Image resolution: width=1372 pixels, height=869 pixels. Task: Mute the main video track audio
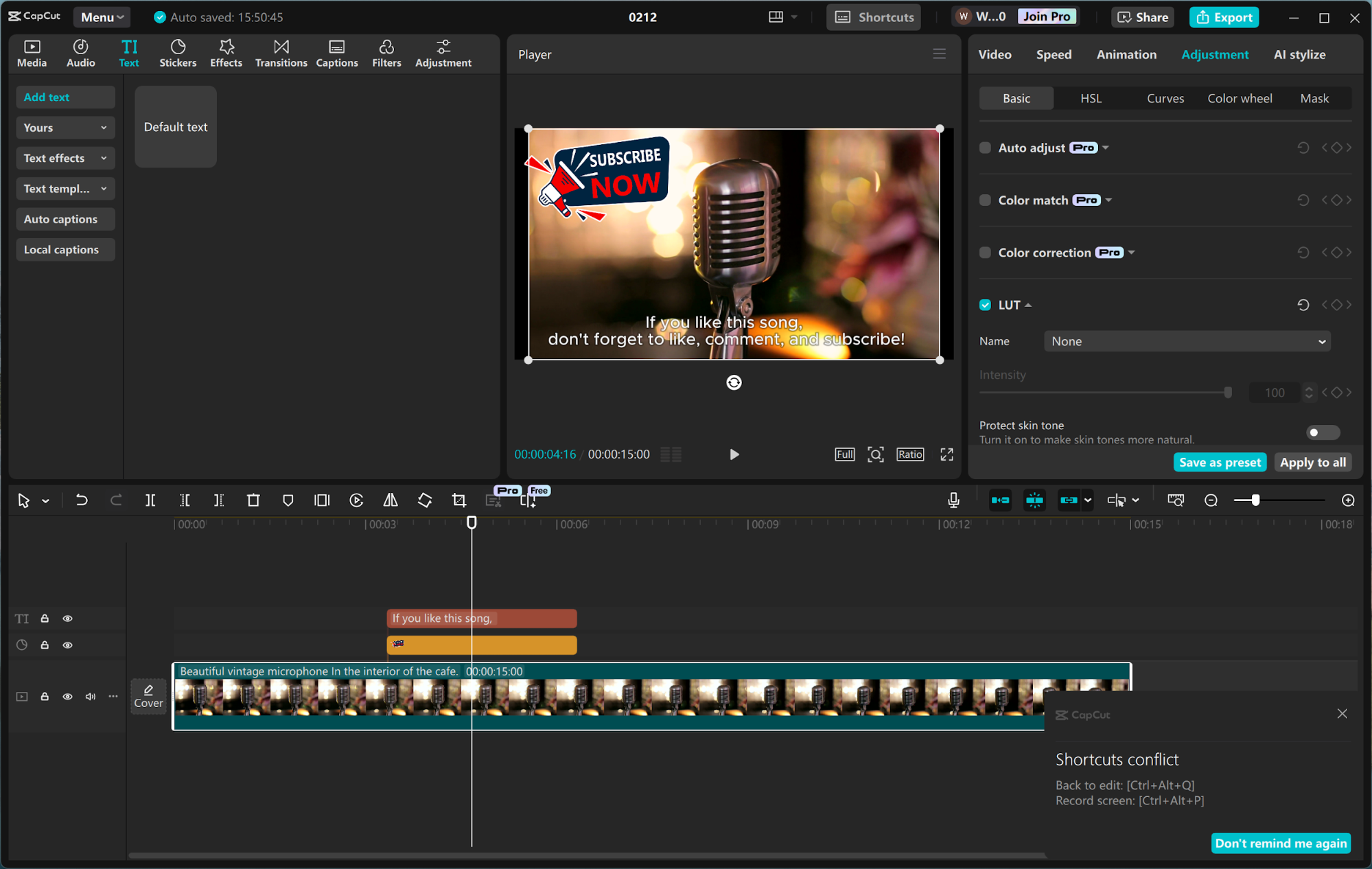tap(90, 697)
